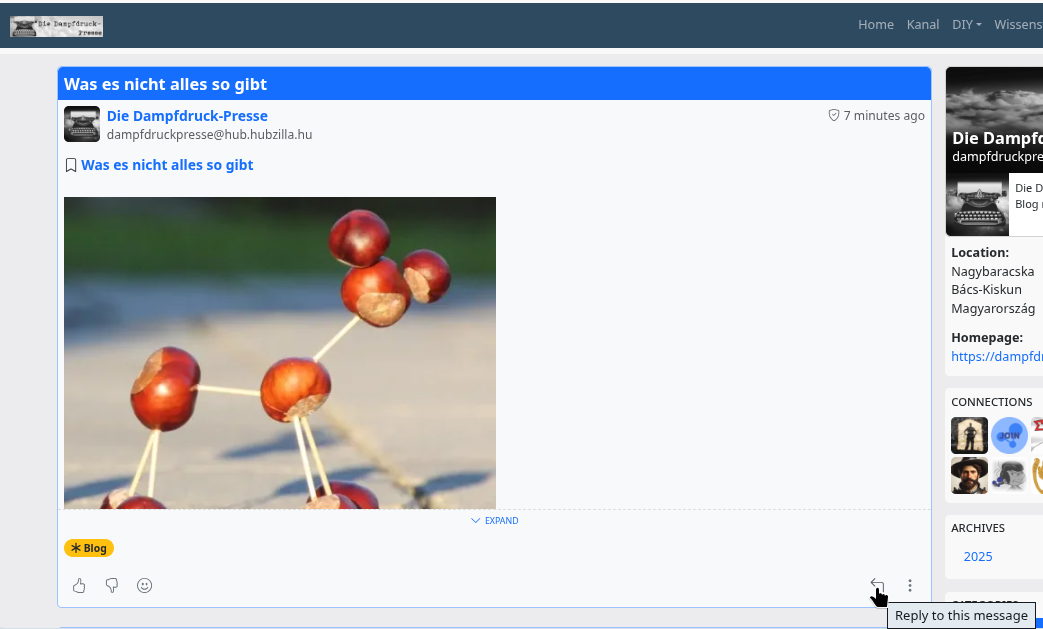This screenshot has height=629, width=1043.
Task: Click the Dampfdruck-Presse typewriter logo in the navbar
Action: click(57, 26)
